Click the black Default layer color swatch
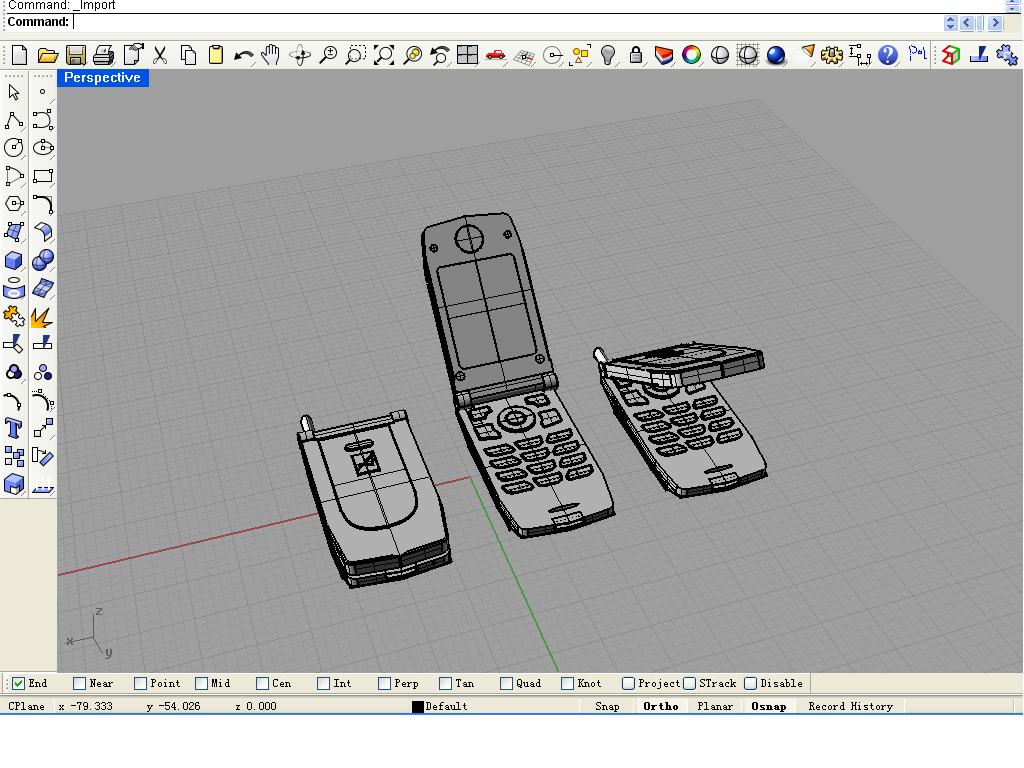 pos(418,707)
